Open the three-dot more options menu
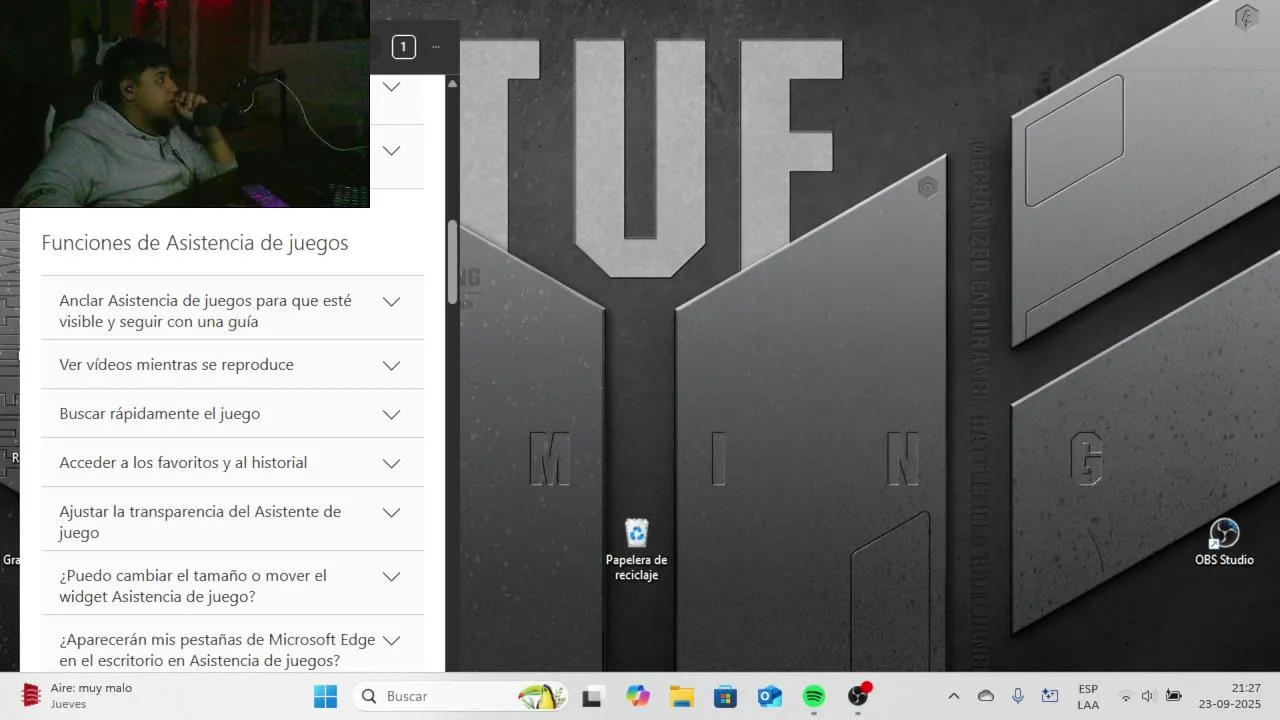This screenshot has width=1280, height=720. pyautogui.click(x=436, y=47)
